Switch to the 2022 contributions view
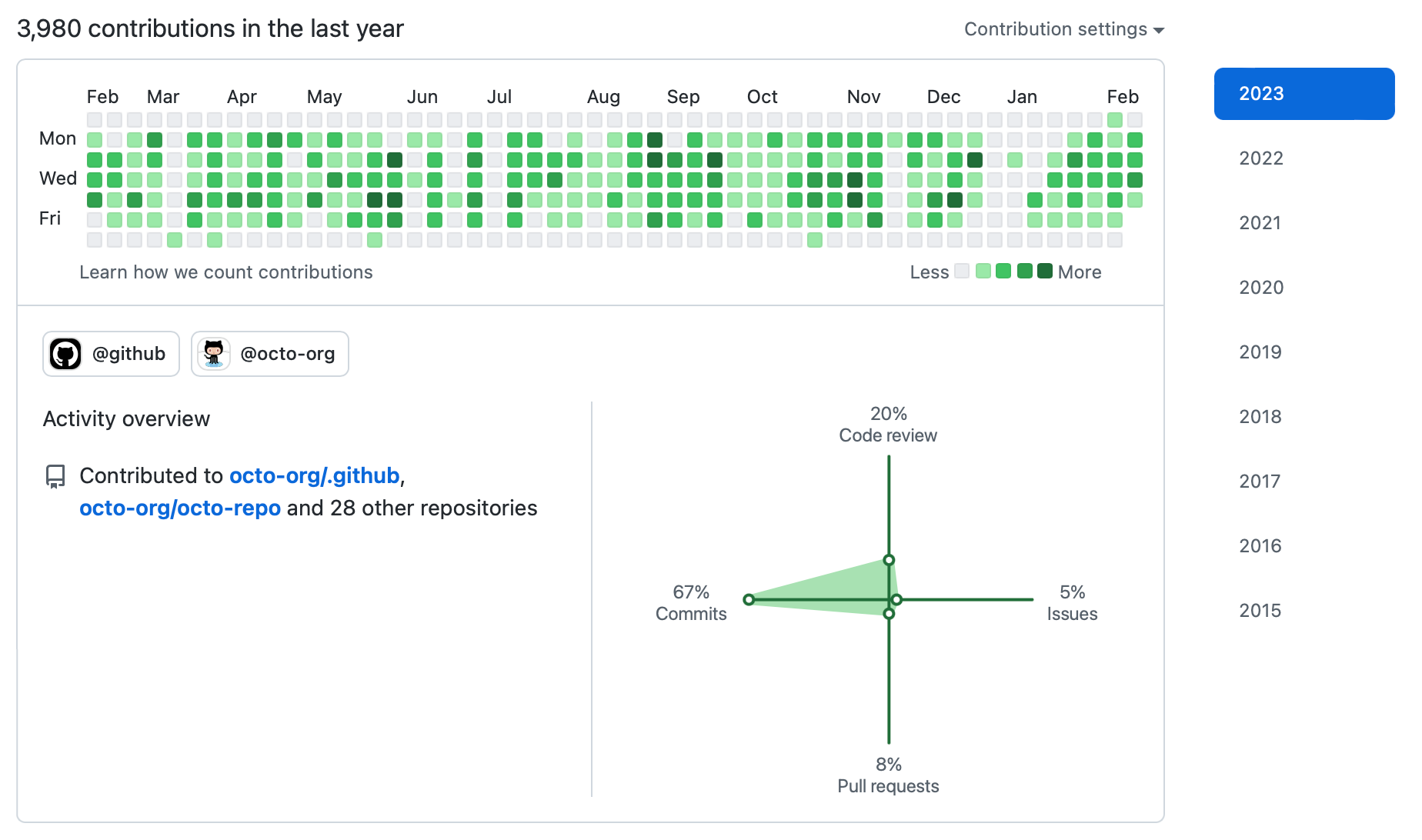Screen dimensions: 1422x840 1261,158
